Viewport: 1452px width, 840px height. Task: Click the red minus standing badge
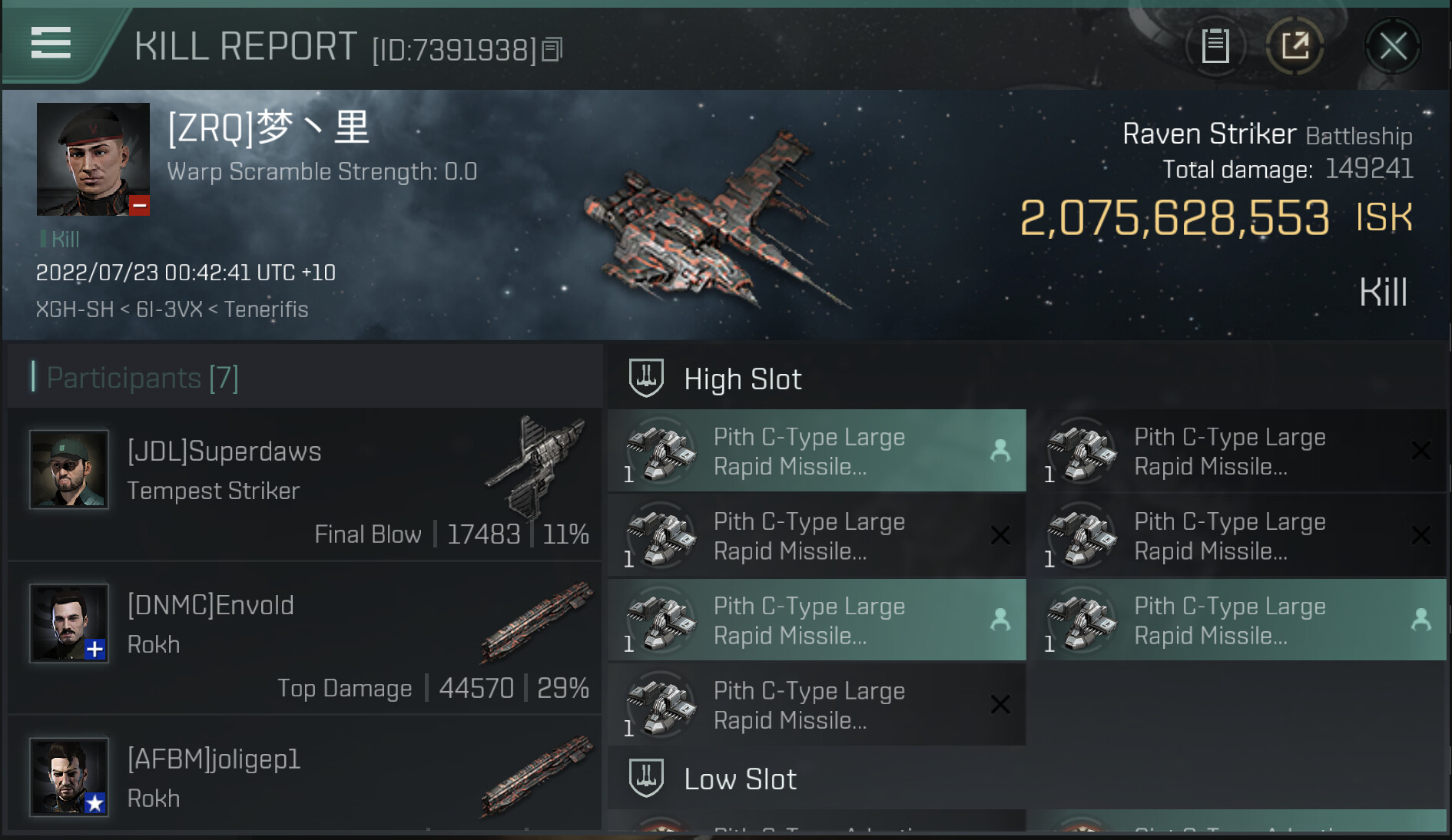coord(139,205)
